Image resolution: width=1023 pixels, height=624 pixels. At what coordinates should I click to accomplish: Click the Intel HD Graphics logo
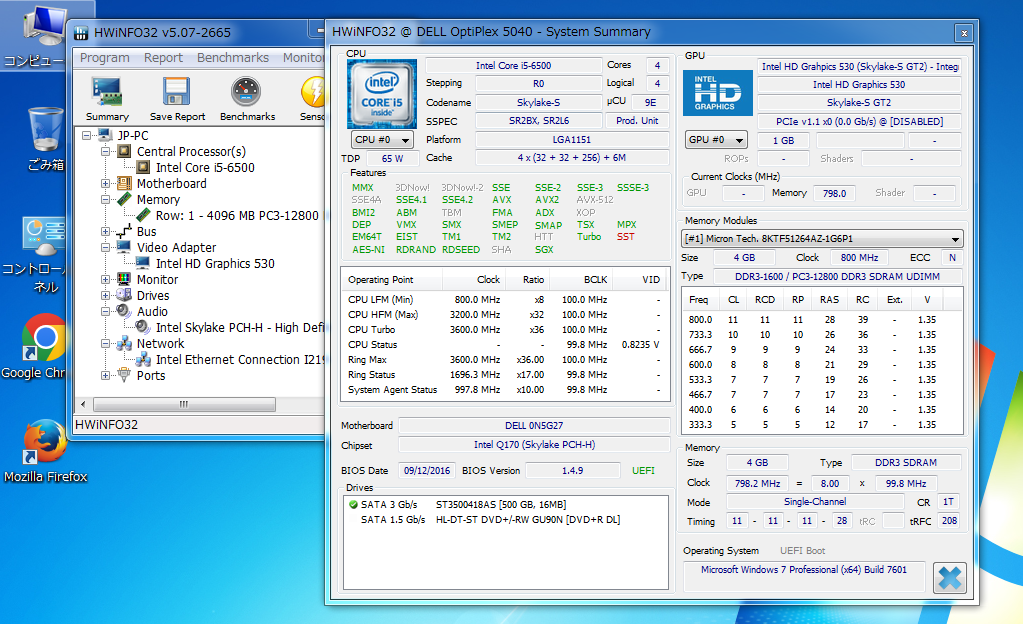coord(717,93)
